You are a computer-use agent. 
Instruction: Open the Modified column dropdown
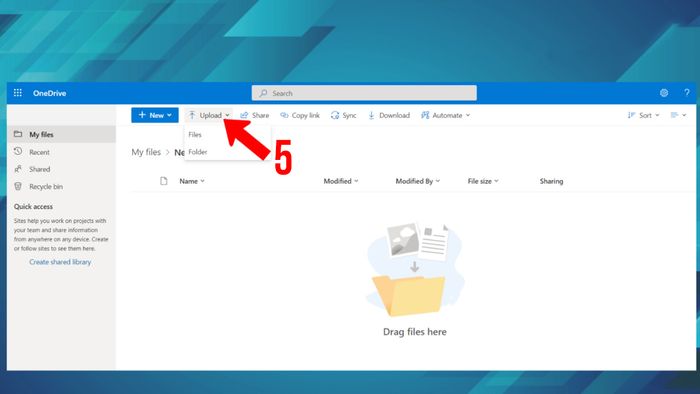(x=341, y=181)
